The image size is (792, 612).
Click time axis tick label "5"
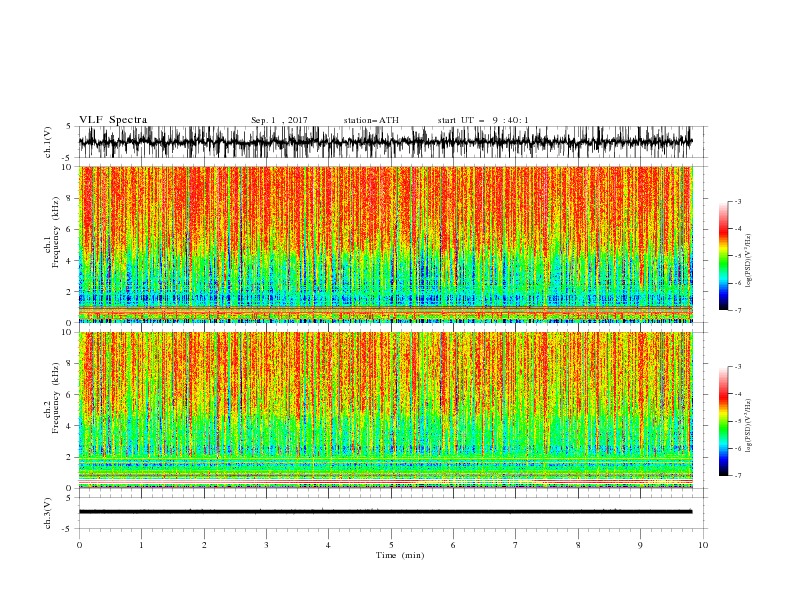click(x=391, y=545)
